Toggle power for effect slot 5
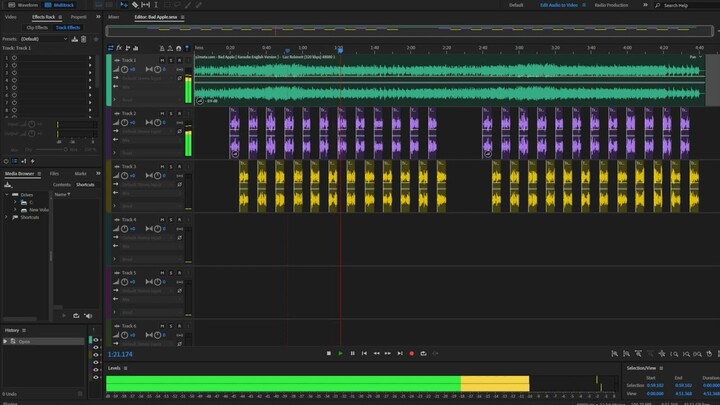The image size is (720, 405). click(x=15, y=87)
